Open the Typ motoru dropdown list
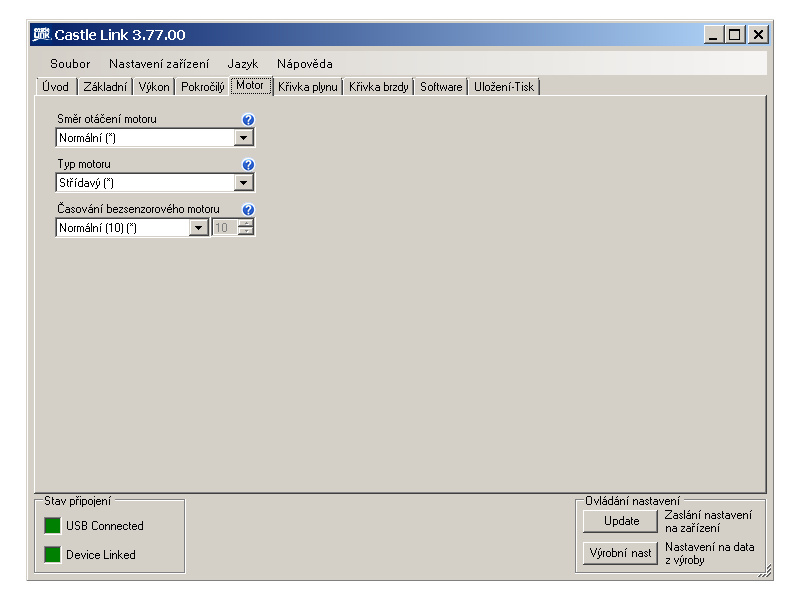The height and width of the screenshot is (600, 800). pos(244,183)
